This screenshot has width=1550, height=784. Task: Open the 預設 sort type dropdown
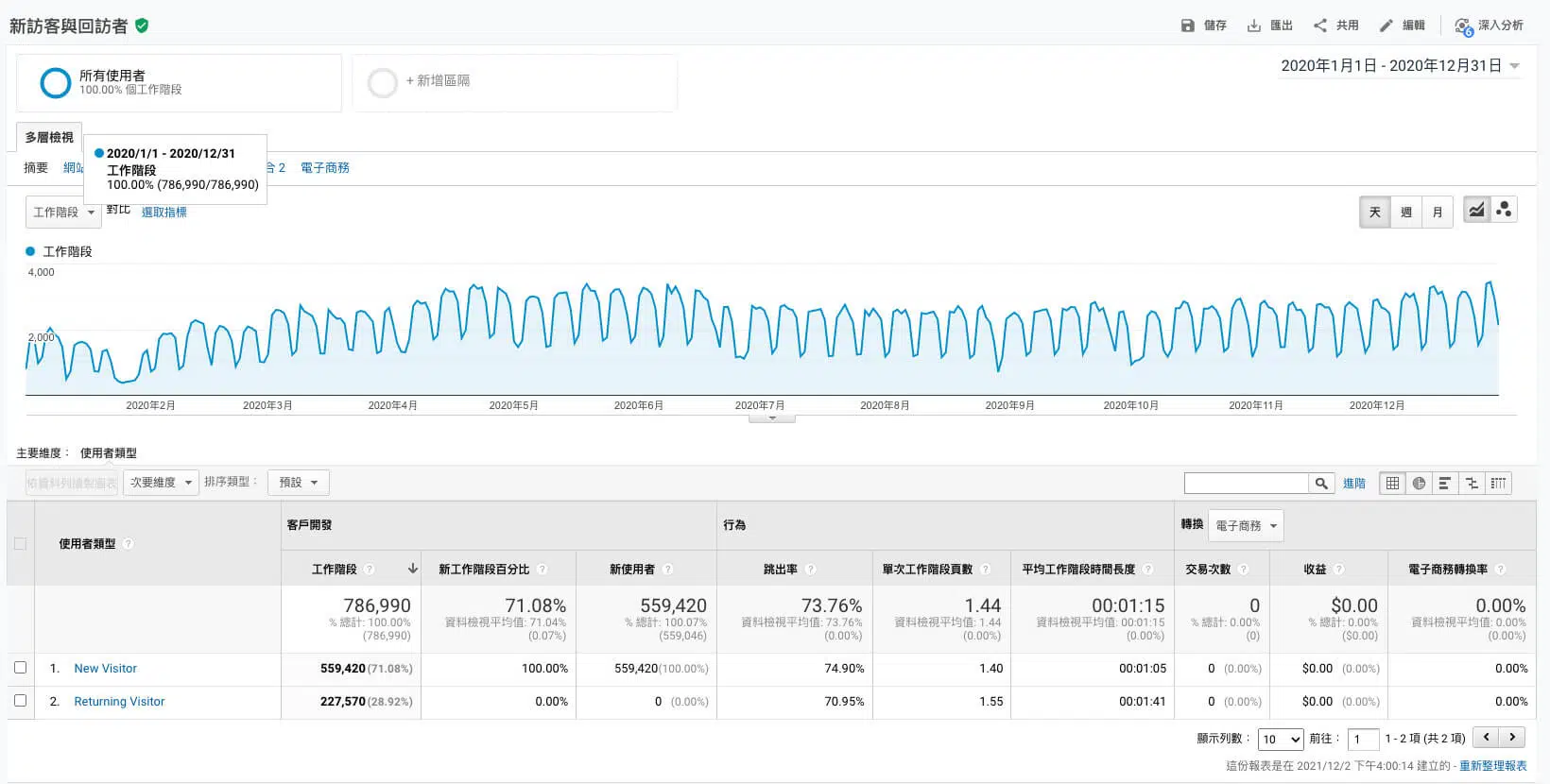(x=299, y=483)
